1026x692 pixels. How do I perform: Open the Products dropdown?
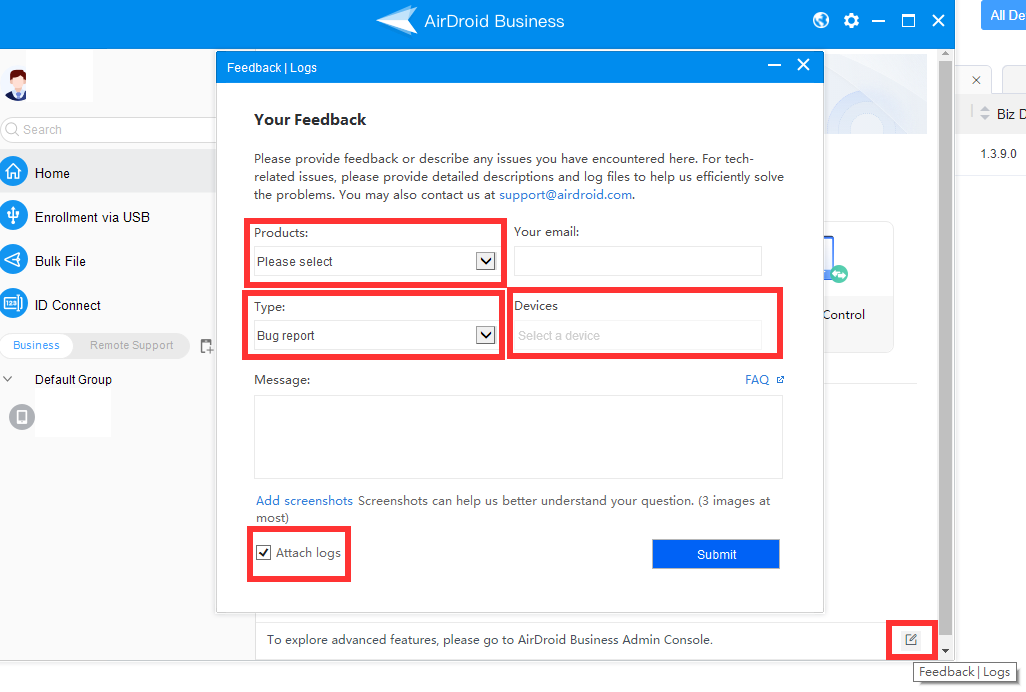[x=374, y=261]
